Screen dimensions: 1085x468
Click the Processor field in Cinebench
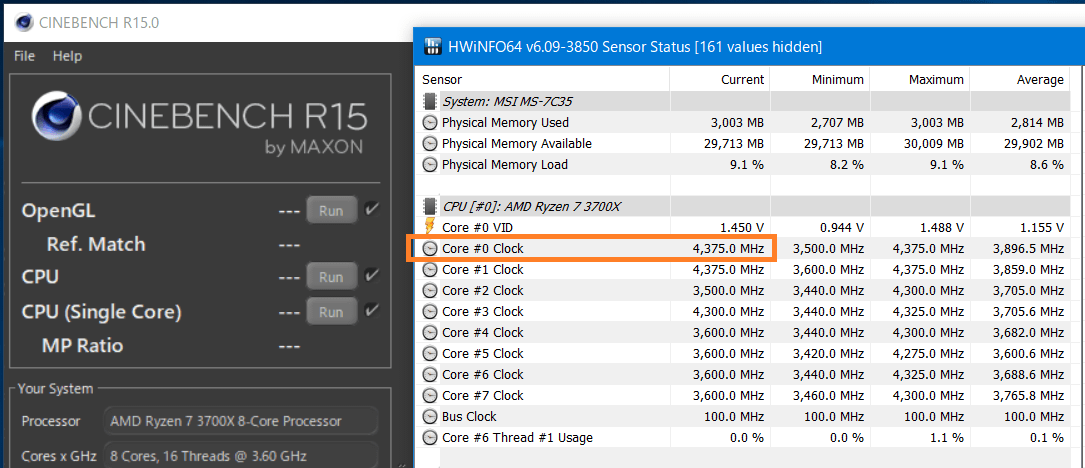(x=241, y=421)
